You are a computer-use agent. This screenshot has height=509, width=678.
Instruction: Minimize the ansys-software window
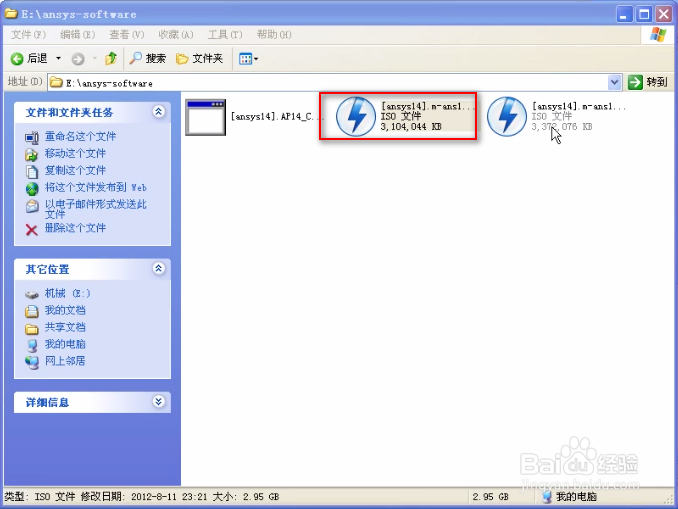click(x=624, y=14)
